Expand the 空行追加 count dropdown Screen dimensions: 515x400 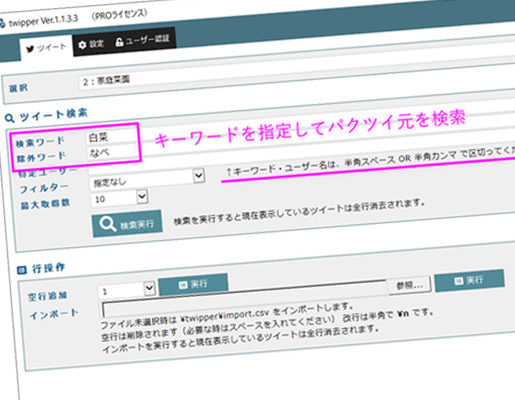(149, 288)
